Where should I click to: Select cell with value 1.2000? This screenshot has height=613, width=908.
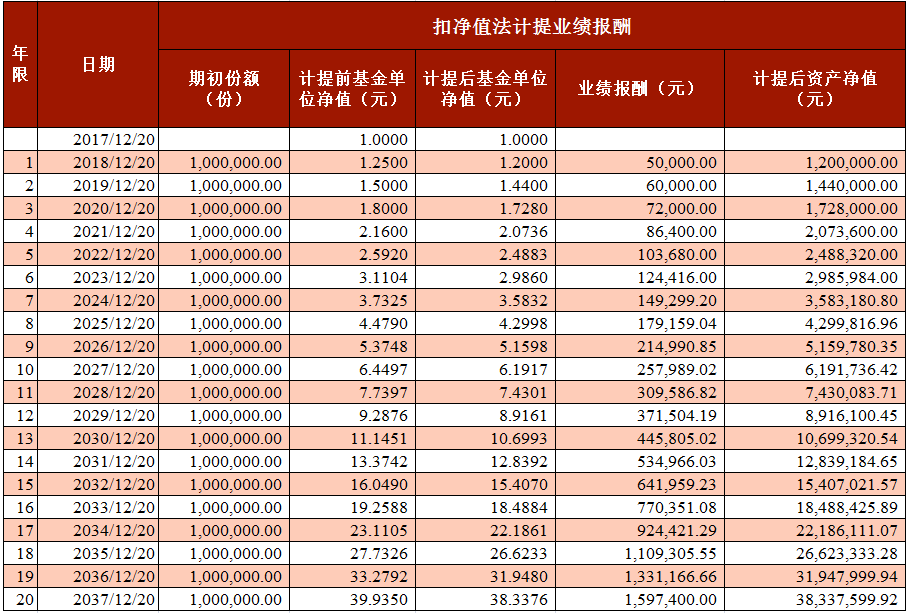(x=485, y=163)
